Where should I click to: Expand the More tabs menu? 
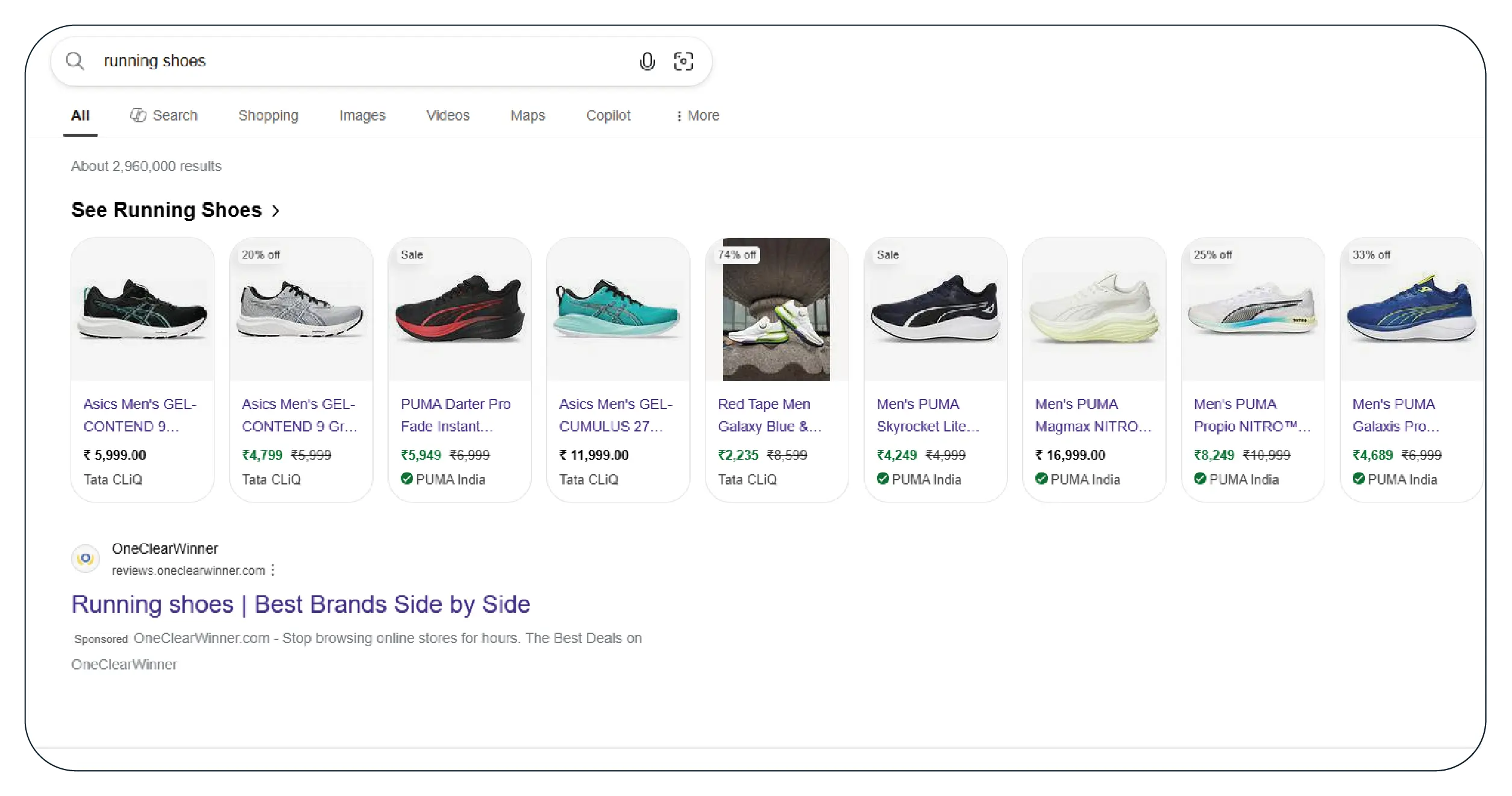(697, 116)
